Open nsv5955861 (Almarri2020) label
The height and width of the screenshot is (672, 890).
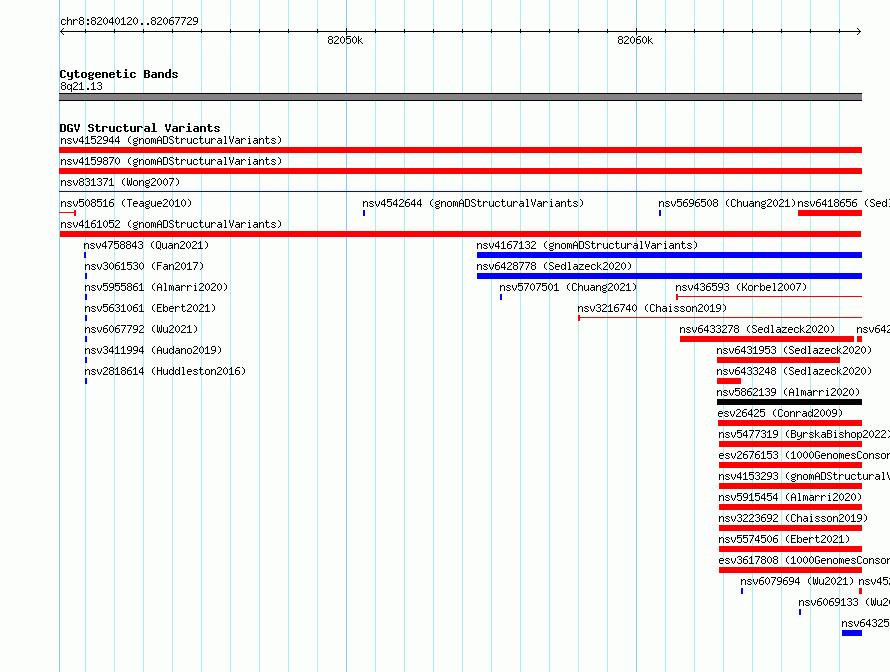[x=156, y=287]
